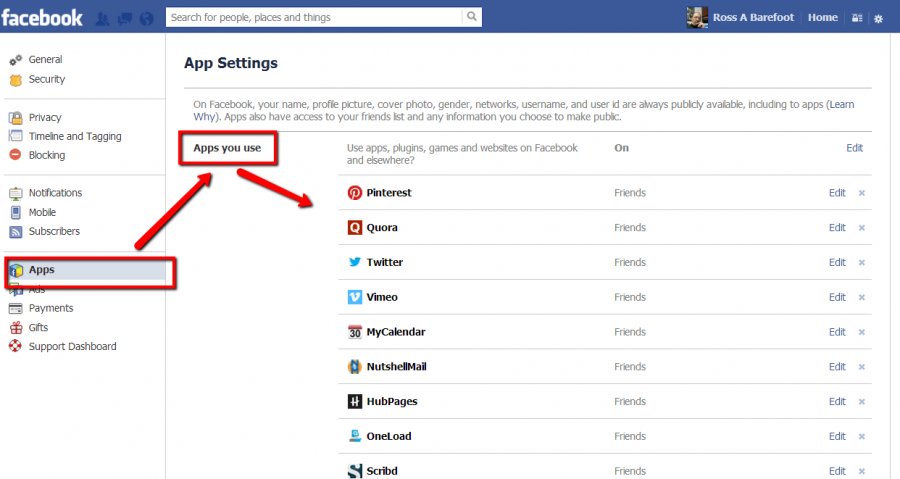Edit OneLoad app settings
The height and width of the screenshot is (479, 900).
pos(837,437)
